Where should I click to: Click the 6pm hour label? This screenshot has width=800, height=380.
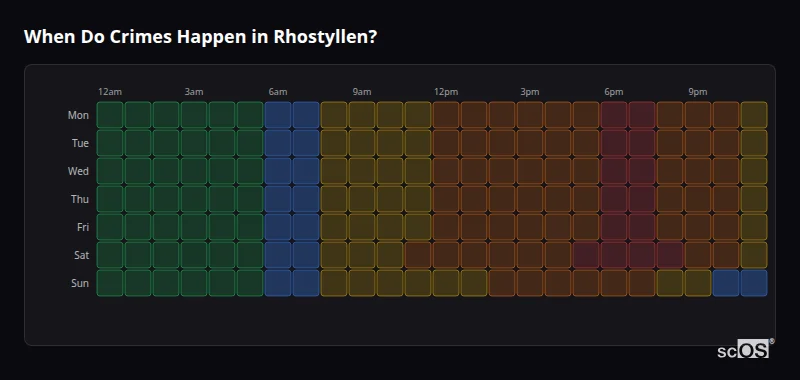(x=614, y=92)
